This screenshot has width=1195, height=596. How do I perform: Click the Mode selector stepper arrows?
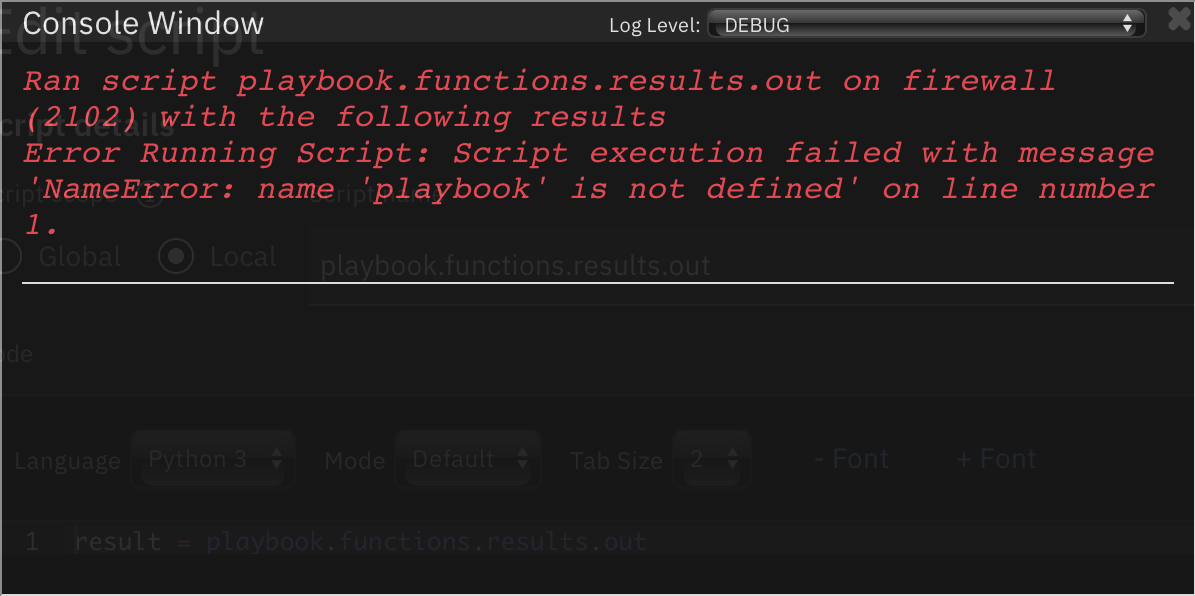(522, 459)
